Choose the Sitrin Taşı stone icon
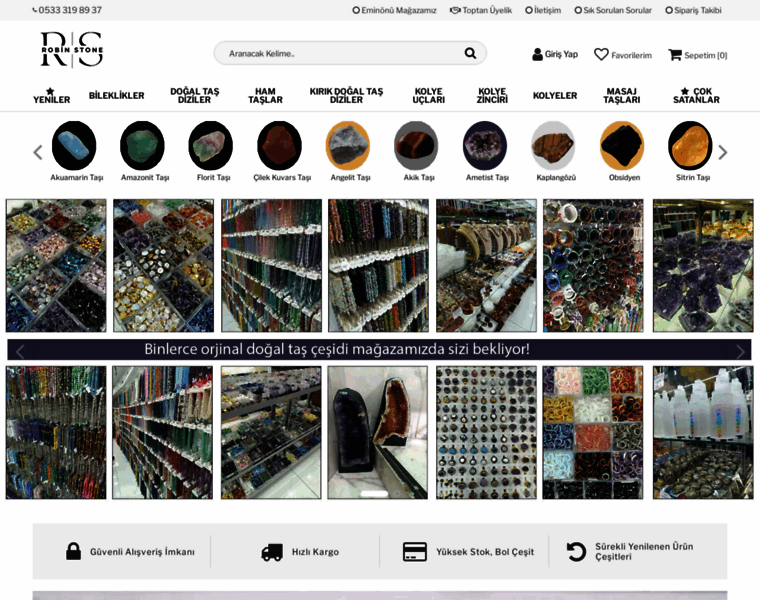This screenshot has width=760, height=600. coord(690,146)
